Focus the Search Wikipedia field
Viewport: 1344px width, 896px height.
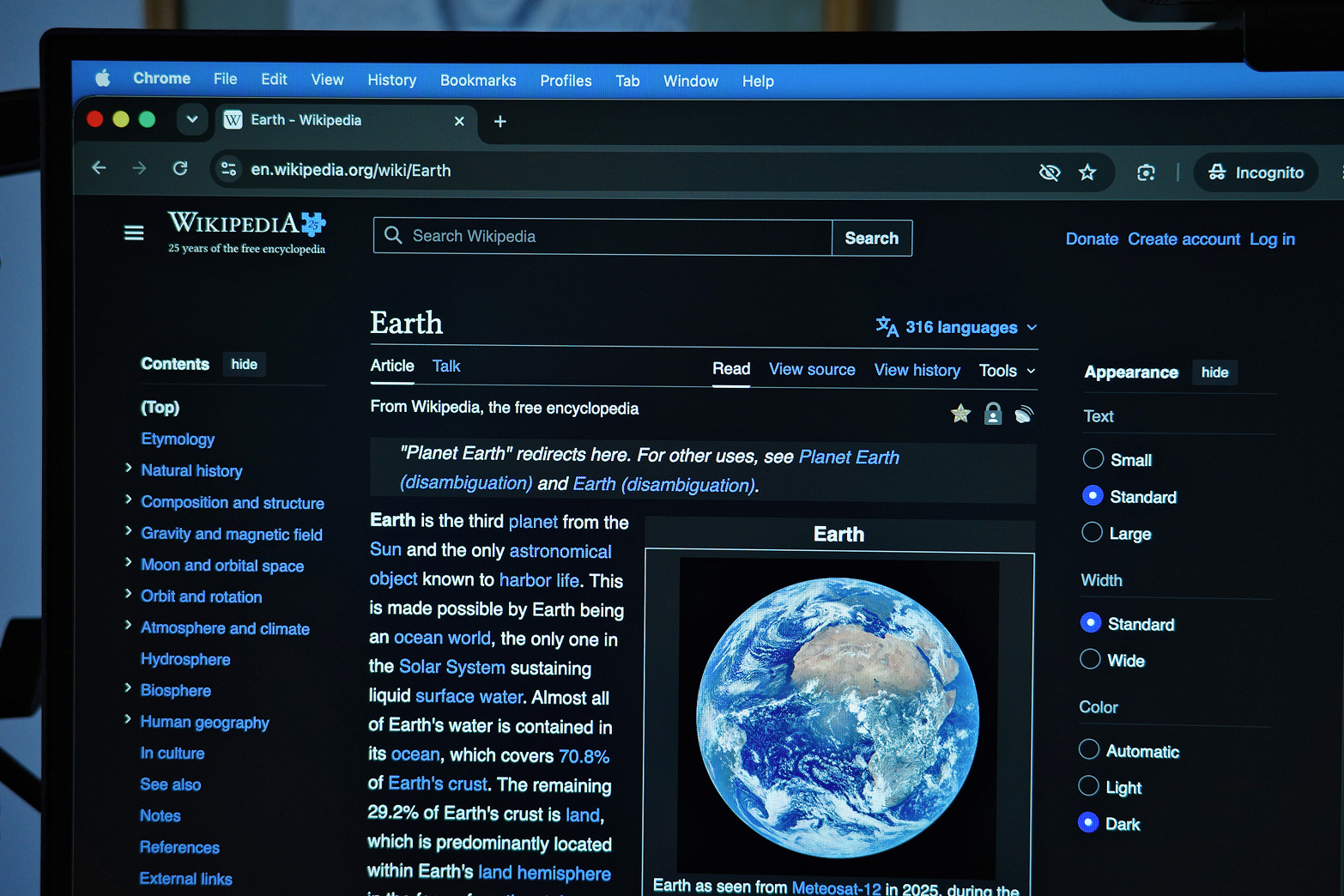click(x=602, y=236)
